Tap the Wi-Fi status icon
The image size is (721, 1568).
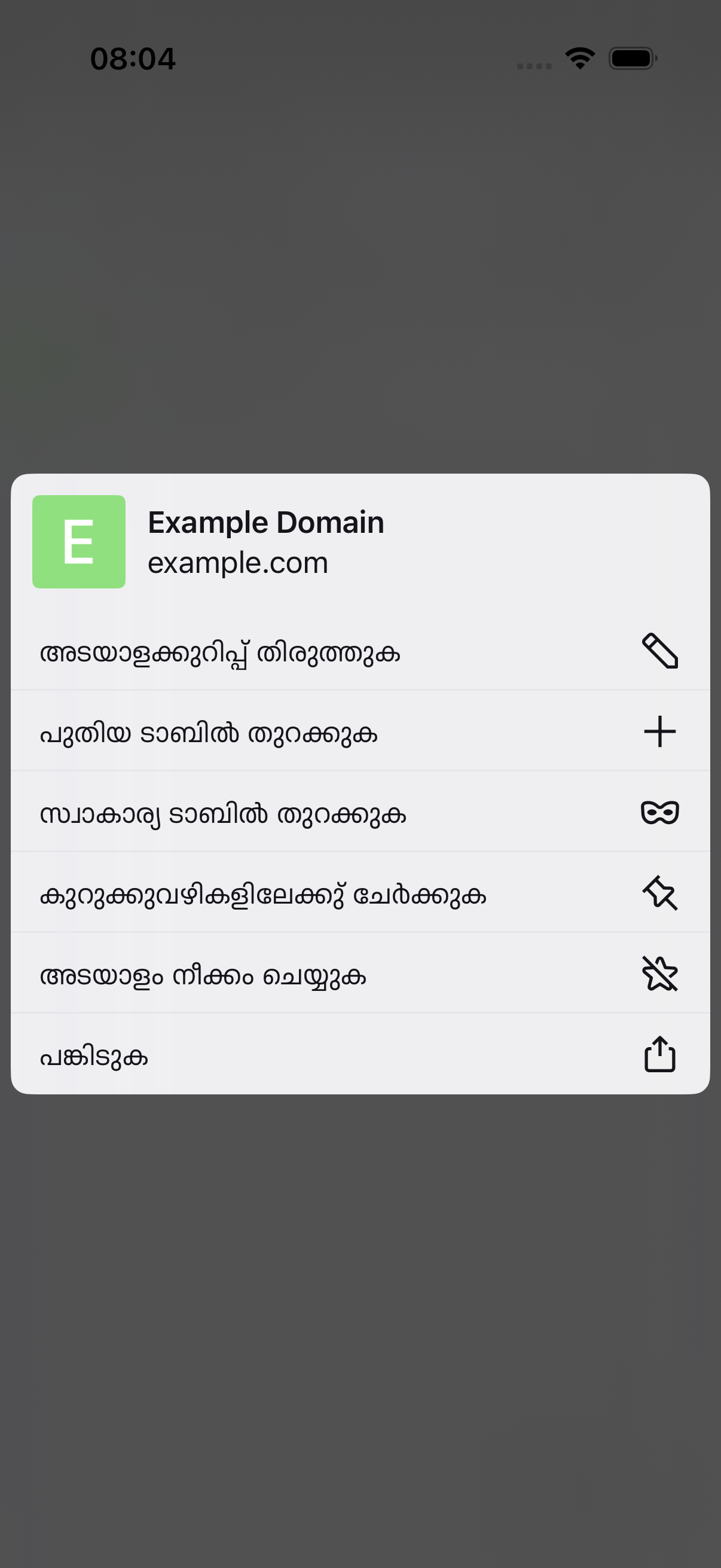(580, 59)
